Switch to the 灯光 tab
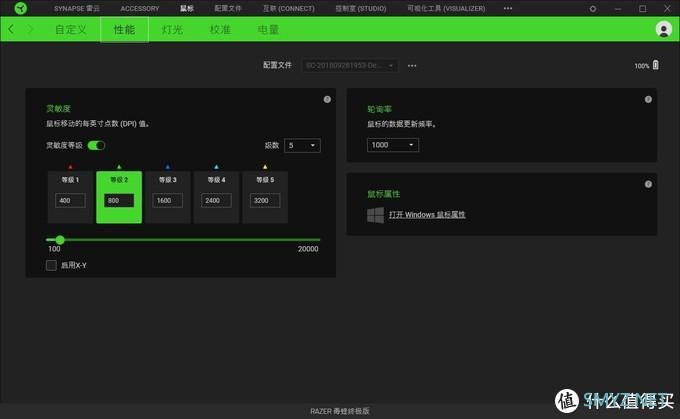Image resolution: width=680 pixels, height=419 pixels. [x=172, y=29]
